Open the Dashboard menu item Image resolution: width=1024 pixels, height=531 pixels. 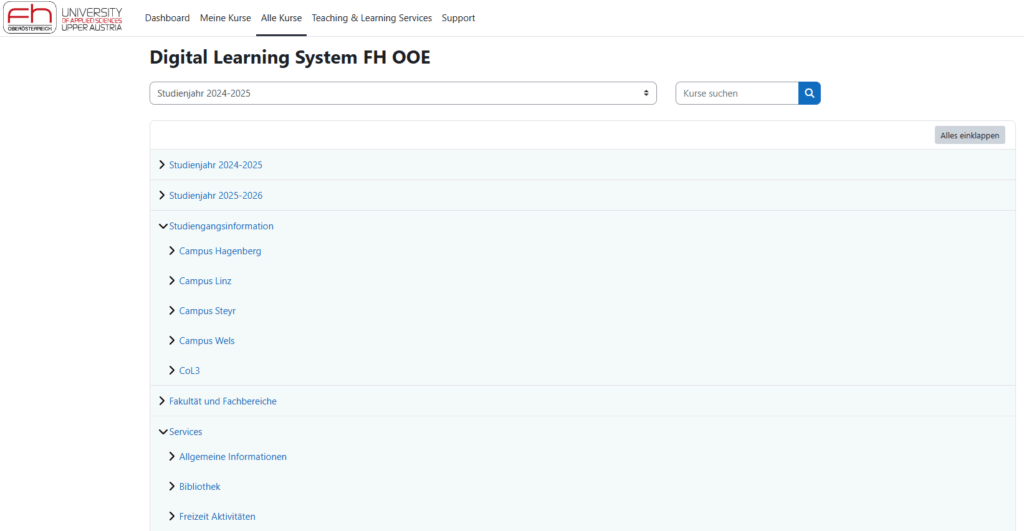coord(167,18)
